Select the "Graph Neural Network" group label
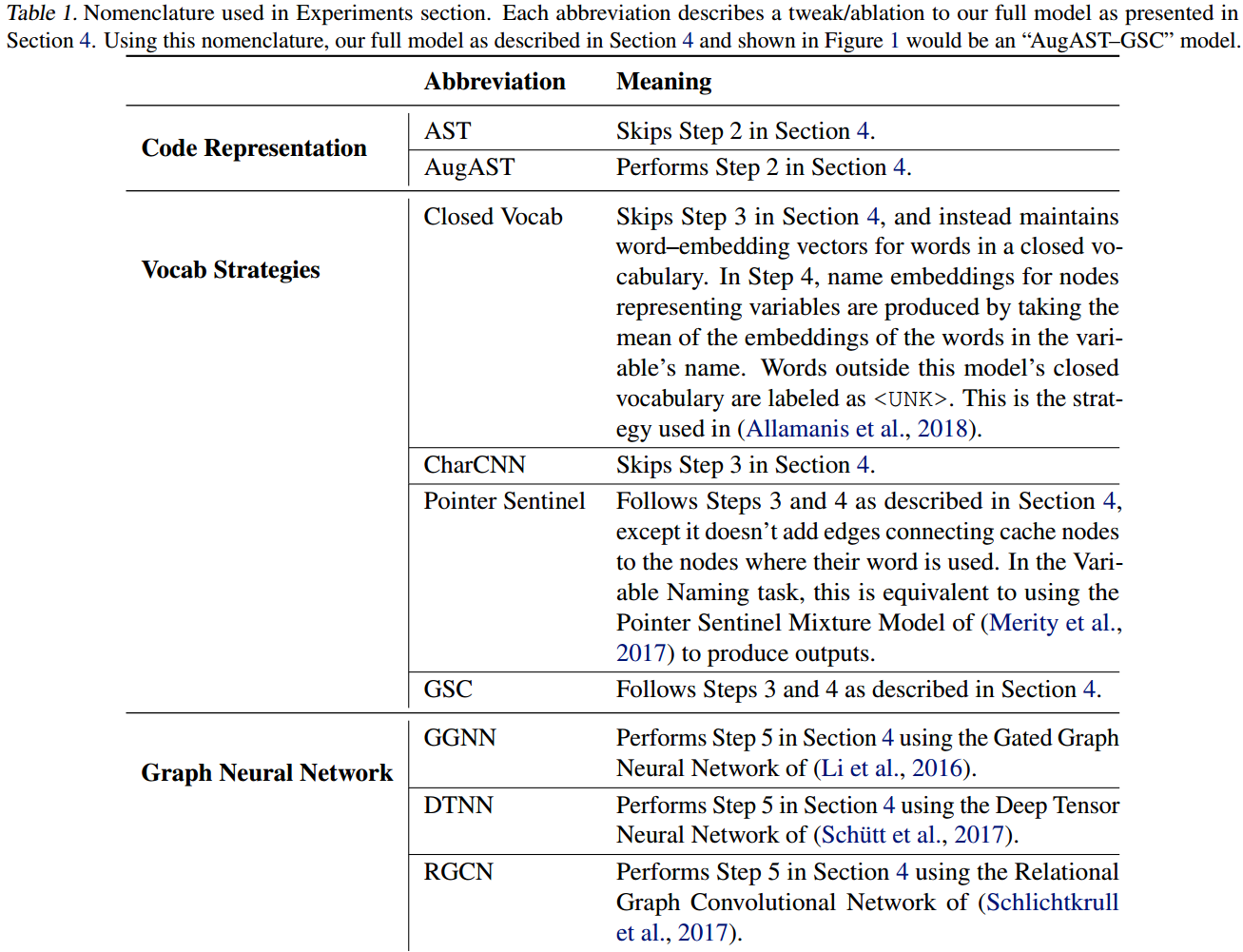 tap(267, 772)
